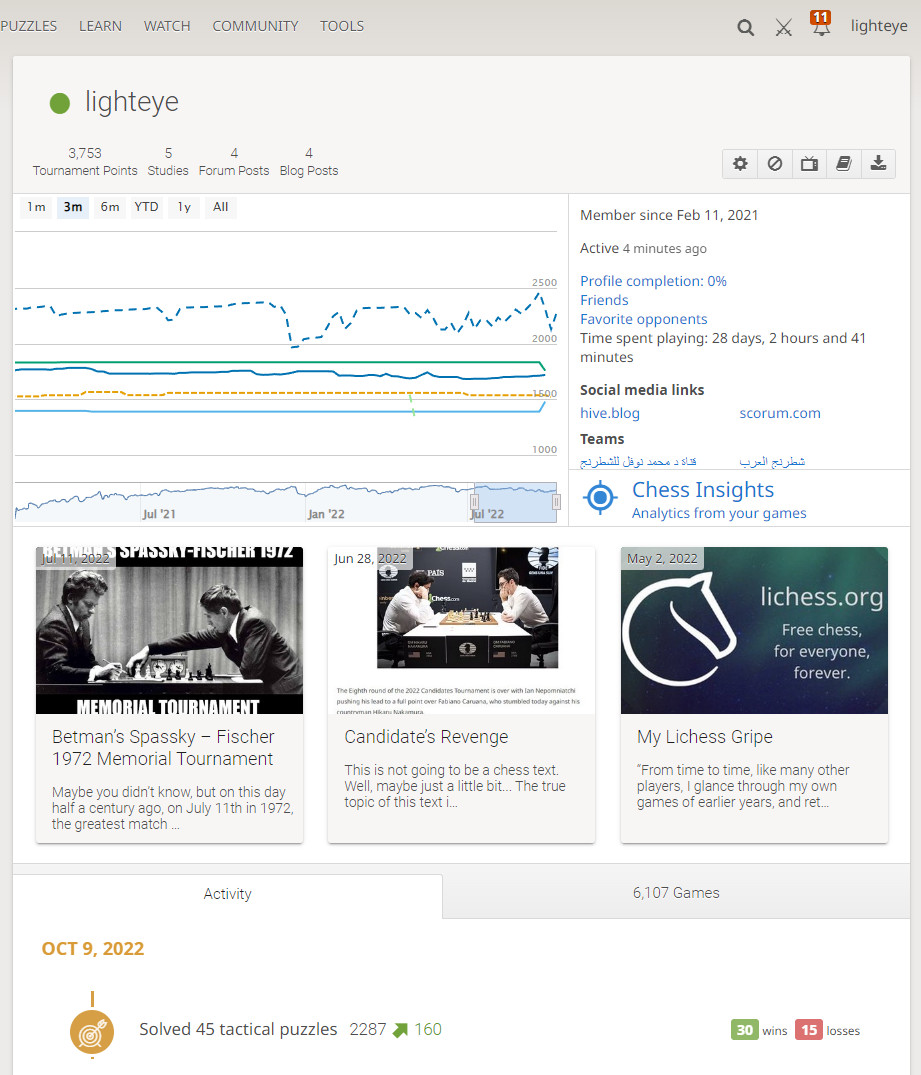This screenshot has width=921, height=1075.
Task: Open the Favorite opponents link
Action: [643, 319]
